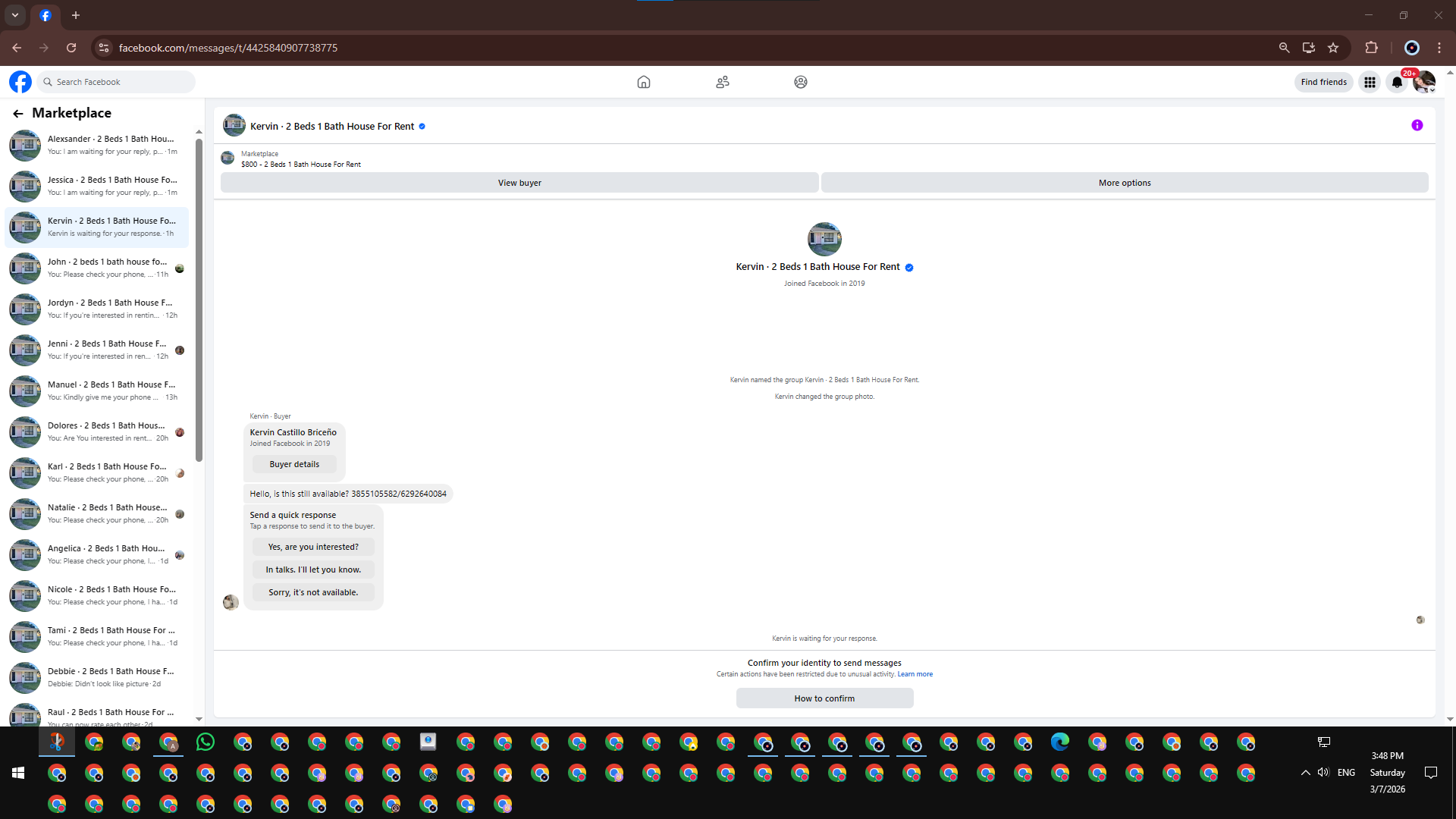Click the large Kervin group photo
Image resolution: width=1456 pixels, height=819 pixels.
824,240
